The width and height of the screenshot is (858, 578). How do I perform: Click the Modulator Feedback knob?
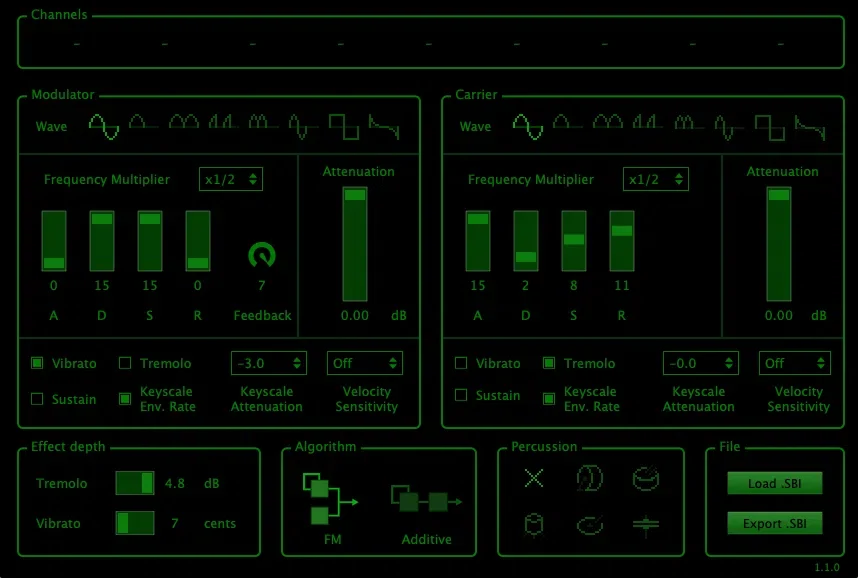(262, 255)
